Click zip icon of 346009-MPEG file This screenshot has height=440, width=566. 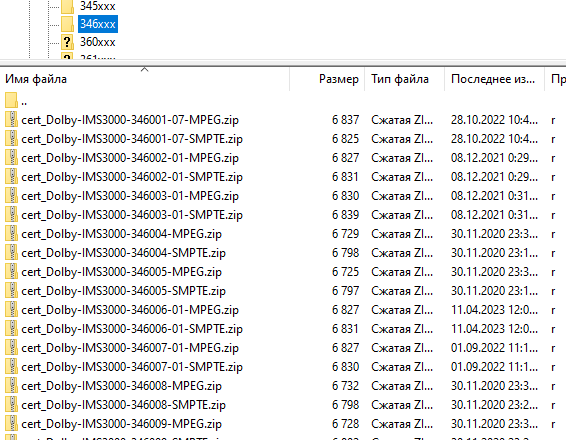12,423
